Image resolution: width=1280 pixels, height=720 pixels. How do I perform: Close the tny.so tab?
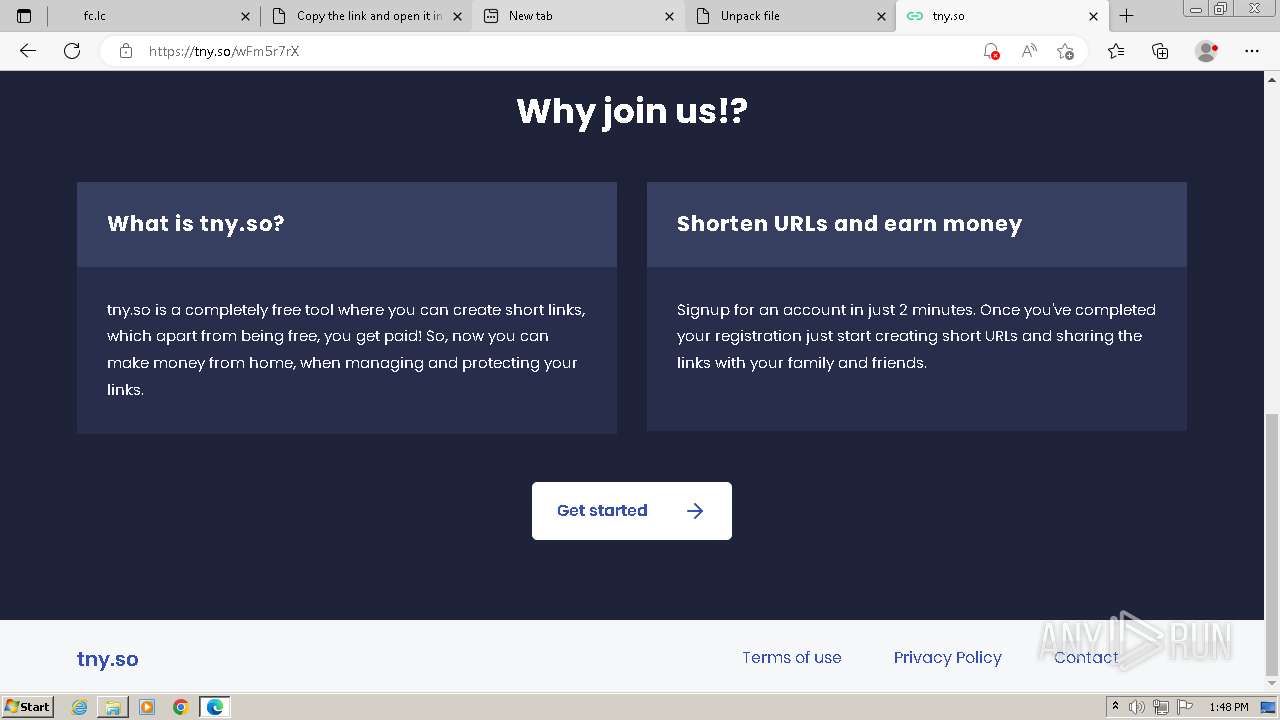[1094, 16]
